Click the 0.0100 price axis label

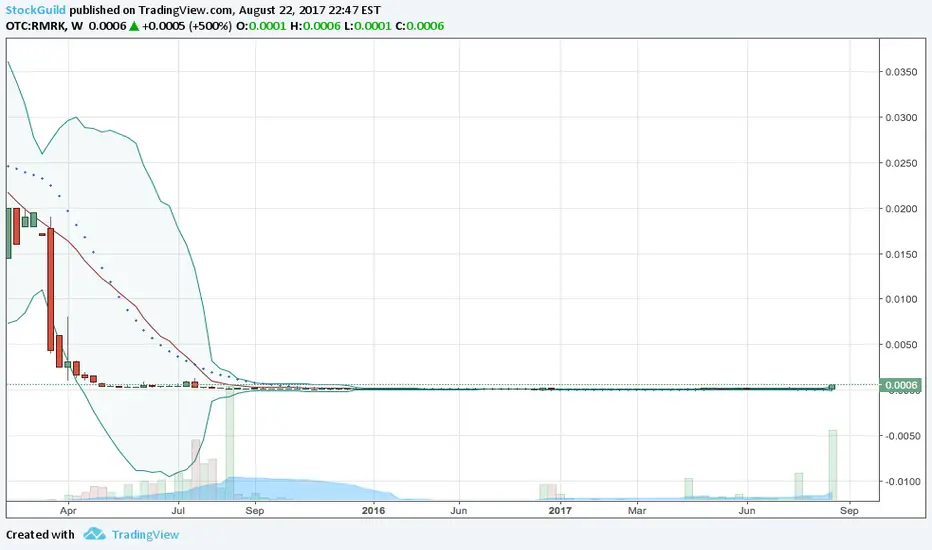tap(901, 299)
